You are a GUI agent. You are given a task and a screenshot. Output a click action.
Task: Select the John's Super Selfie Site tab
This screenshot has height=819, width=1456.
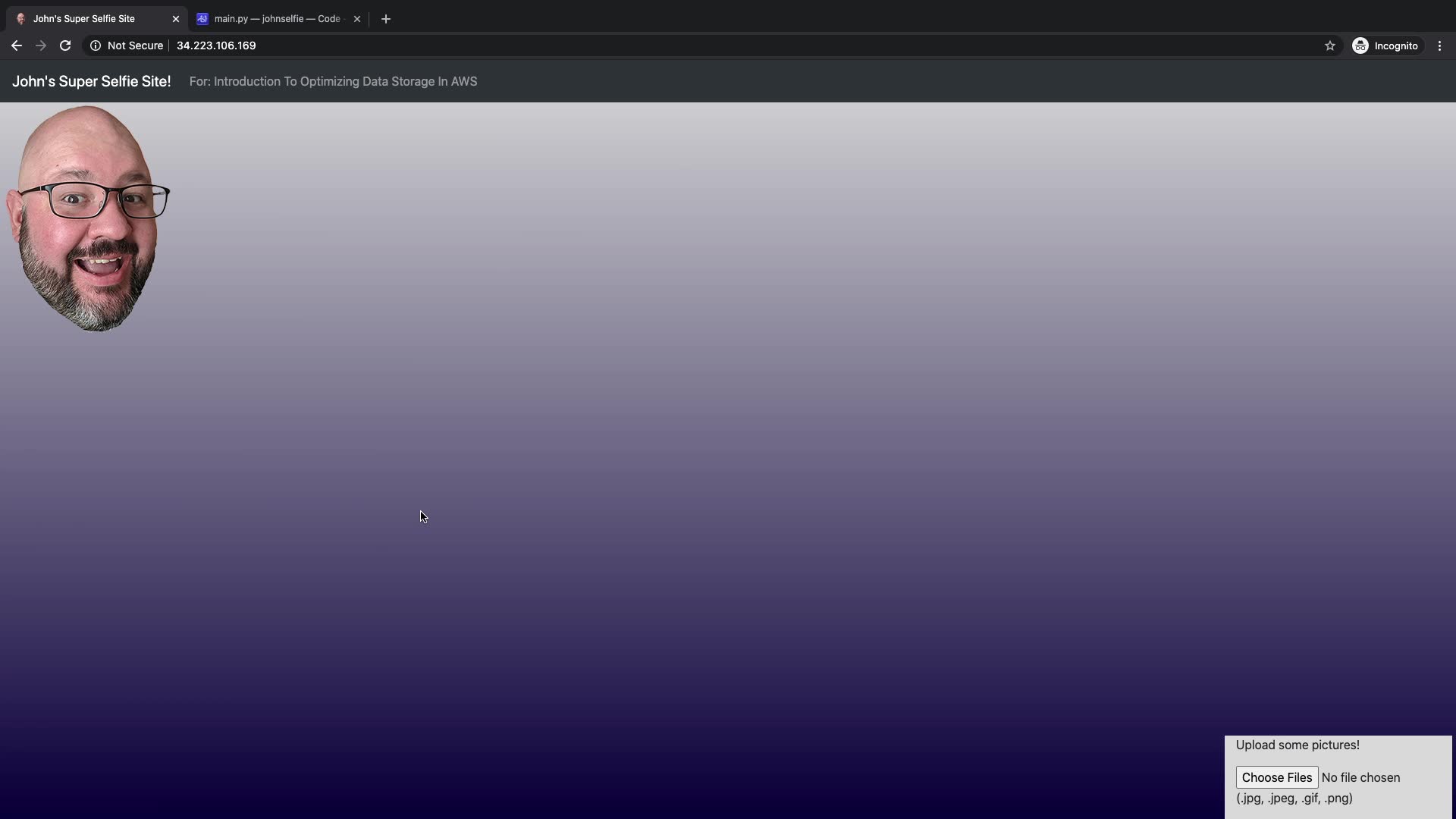83,19
